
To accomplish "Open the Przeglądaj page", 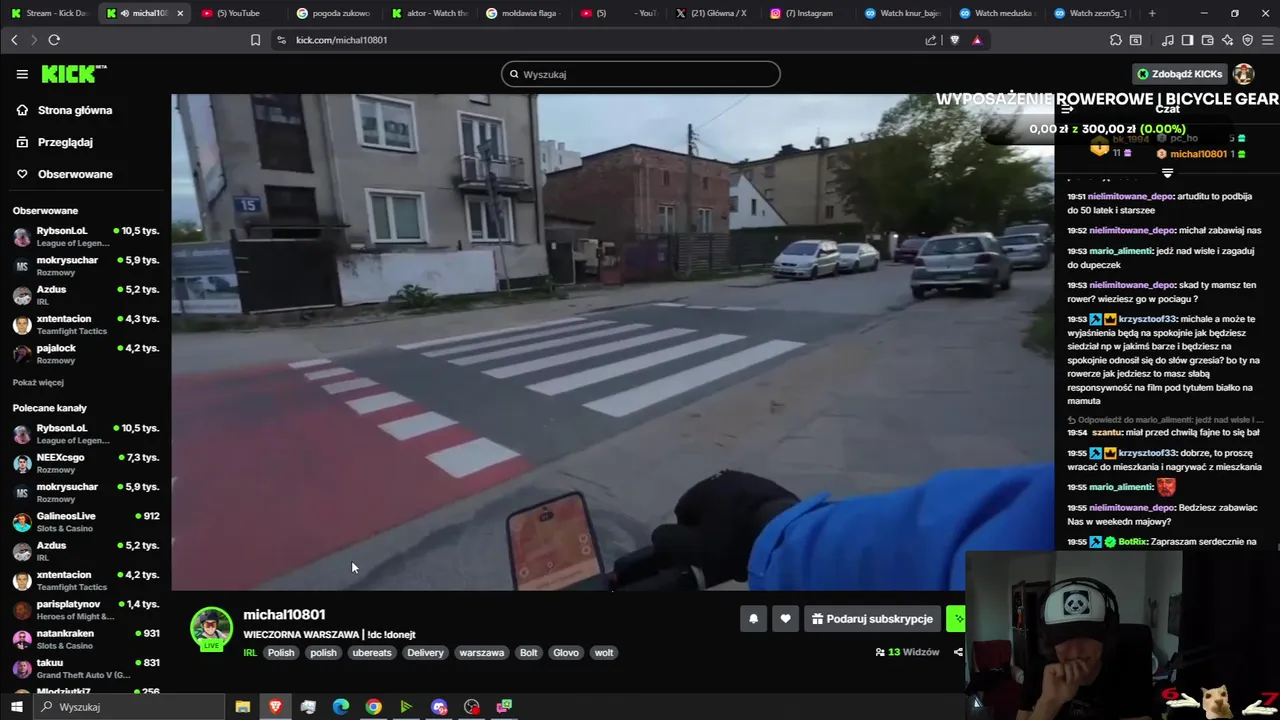I will click(55, 142).
